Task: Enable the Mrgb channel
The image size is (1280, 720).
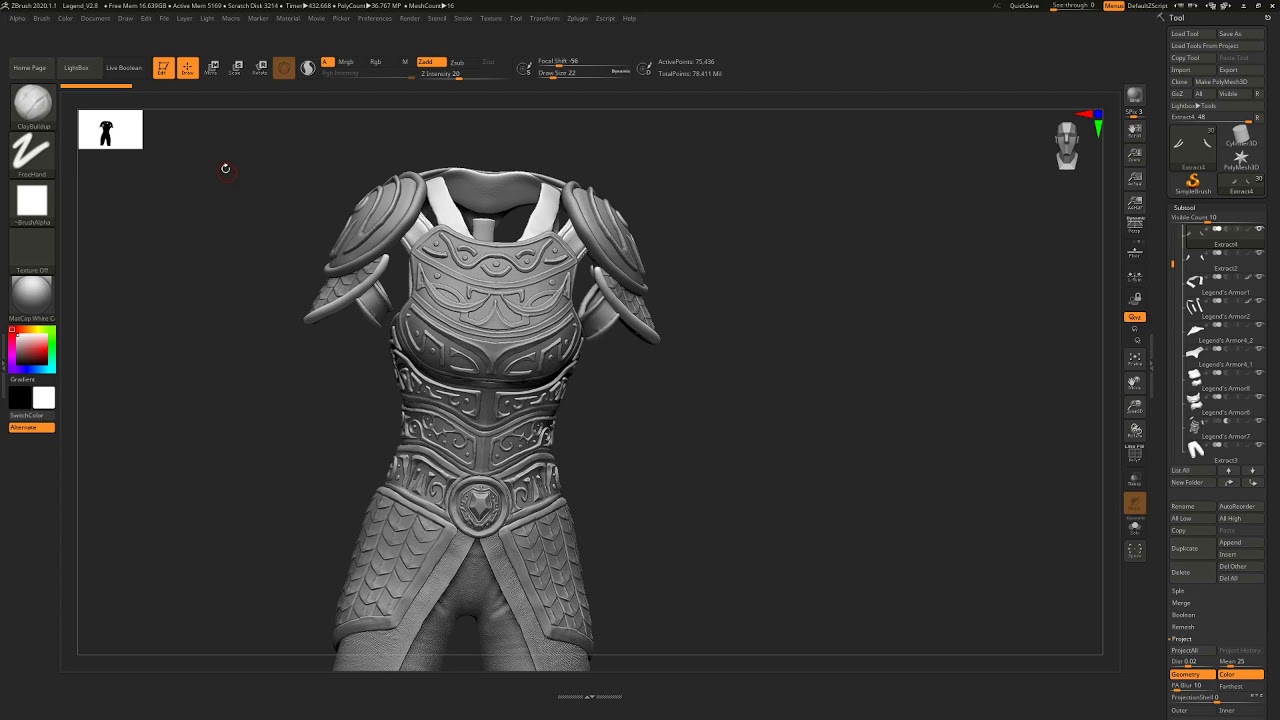Action: (346, 62)
